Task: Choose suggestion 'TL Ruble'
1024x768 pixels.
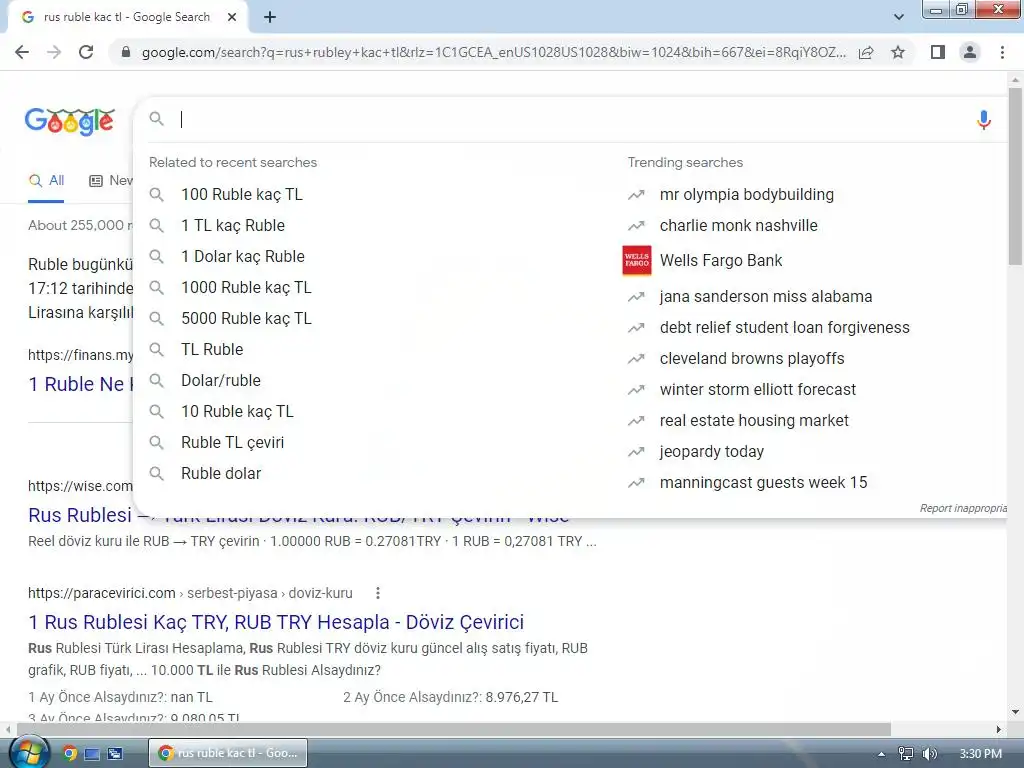Action: (x=212, y=349)
